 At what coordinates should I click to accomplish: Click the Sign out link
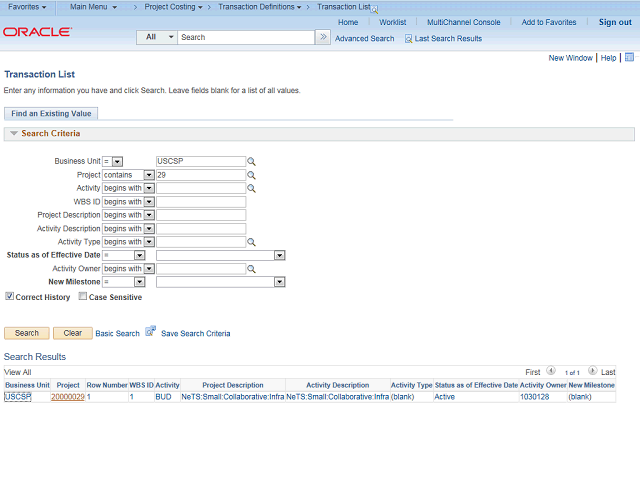(615, 22)
